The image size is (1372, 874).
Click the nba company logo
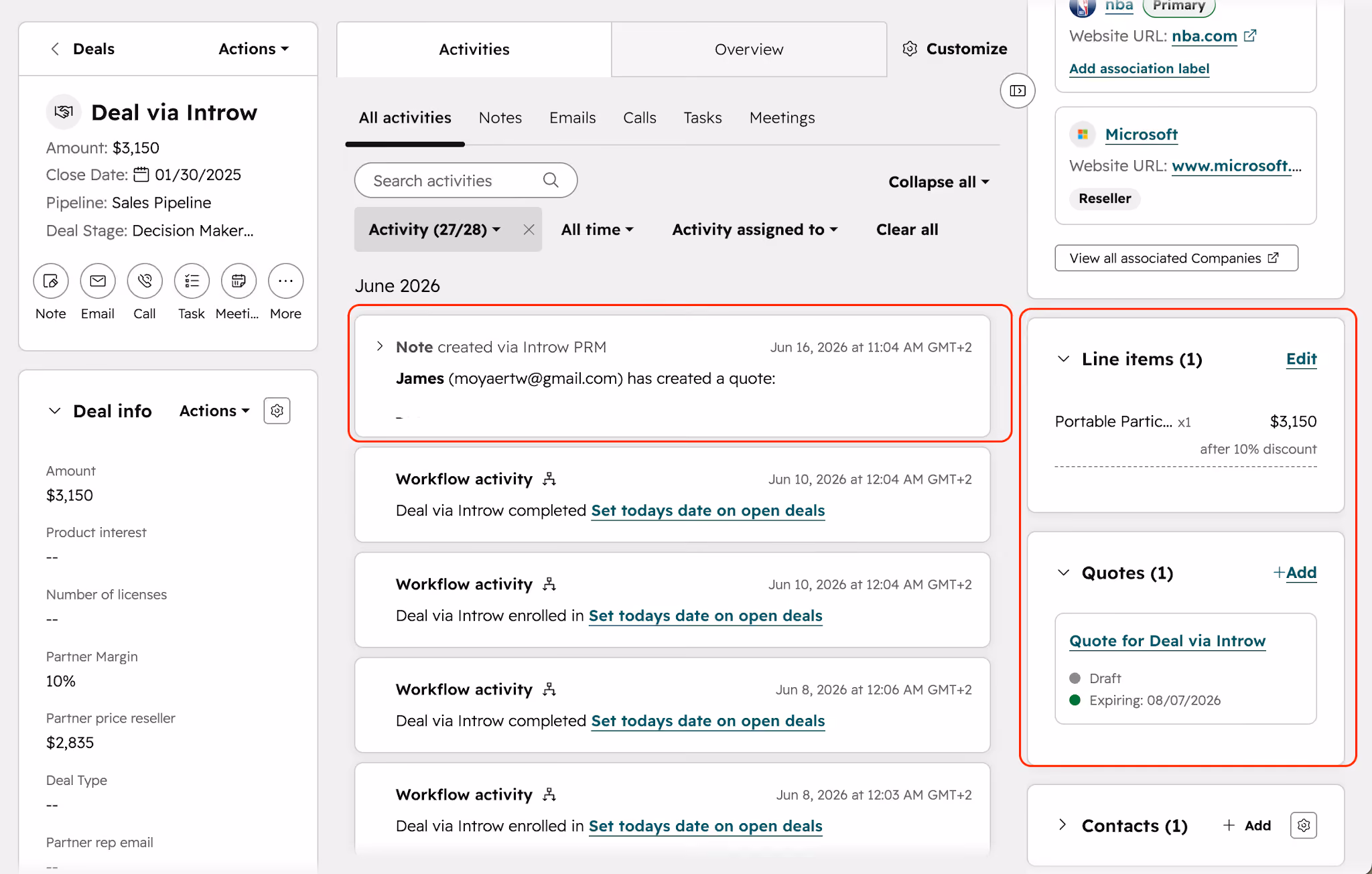click(1083, 7)
